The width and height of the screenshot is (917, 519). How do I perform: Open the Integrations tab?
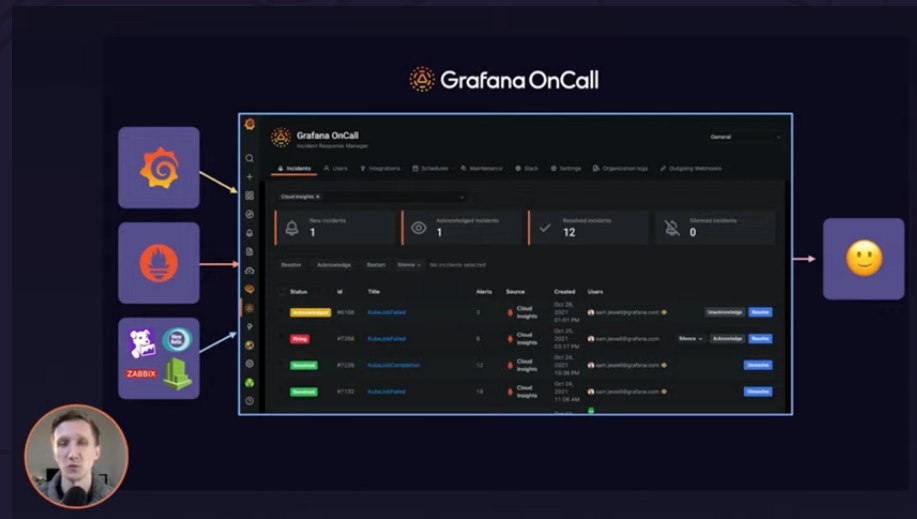click(x=380, y=169)
